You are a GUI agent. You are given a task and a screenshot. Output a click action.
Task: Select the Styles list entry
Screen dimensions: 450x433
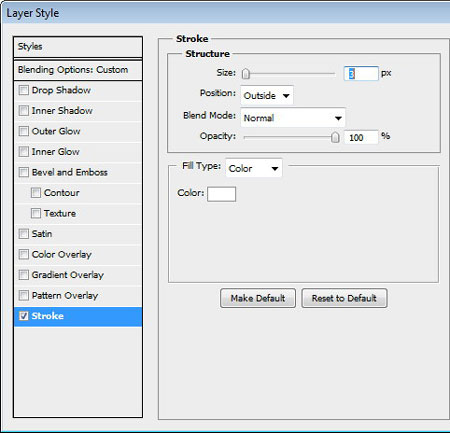78,47
